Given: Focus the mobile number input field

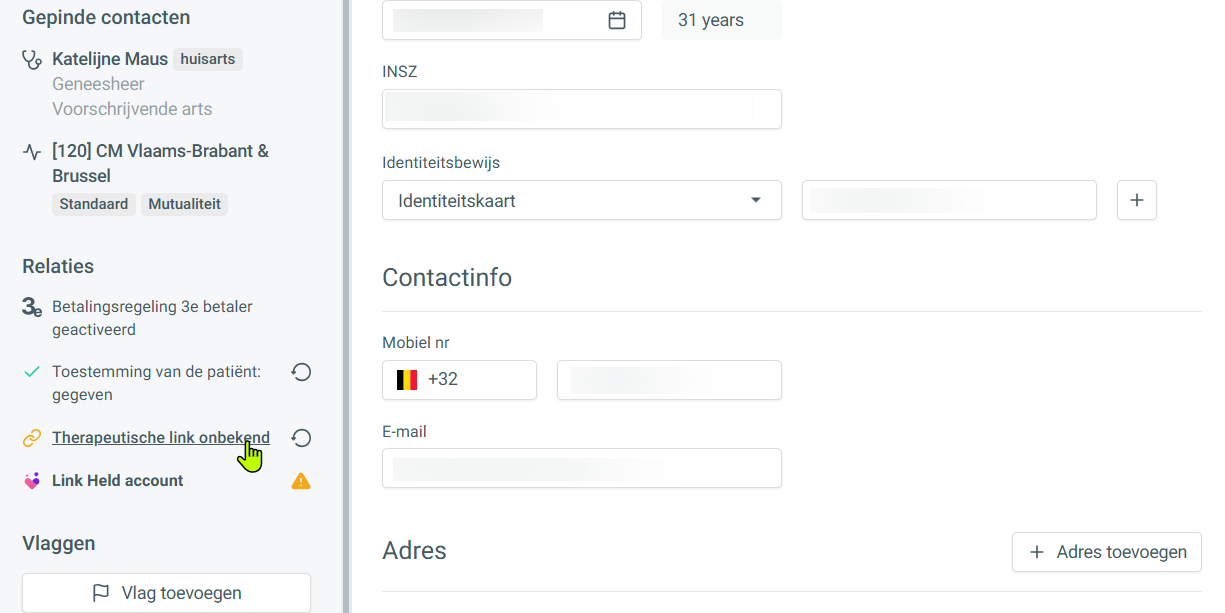Looking at the screenshot, I should 669,380.
